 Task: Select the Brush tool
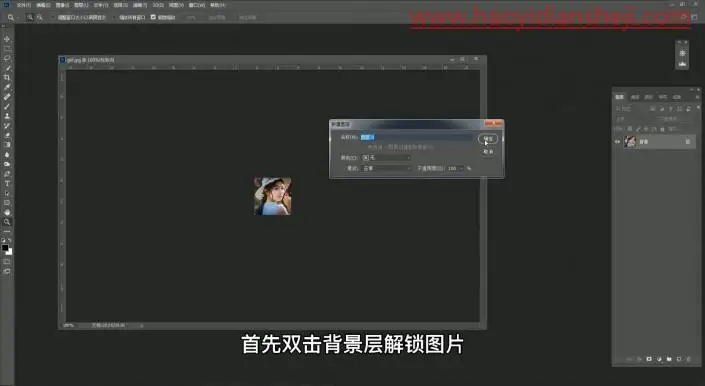7,106
